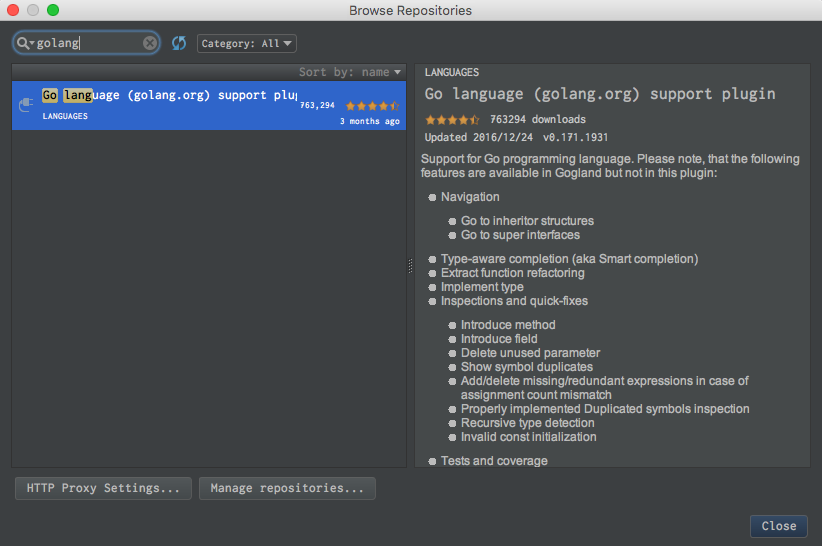This screenshot has width=822, height=546.
Task: Click the search magnifier icon
Action: point(23,43)
